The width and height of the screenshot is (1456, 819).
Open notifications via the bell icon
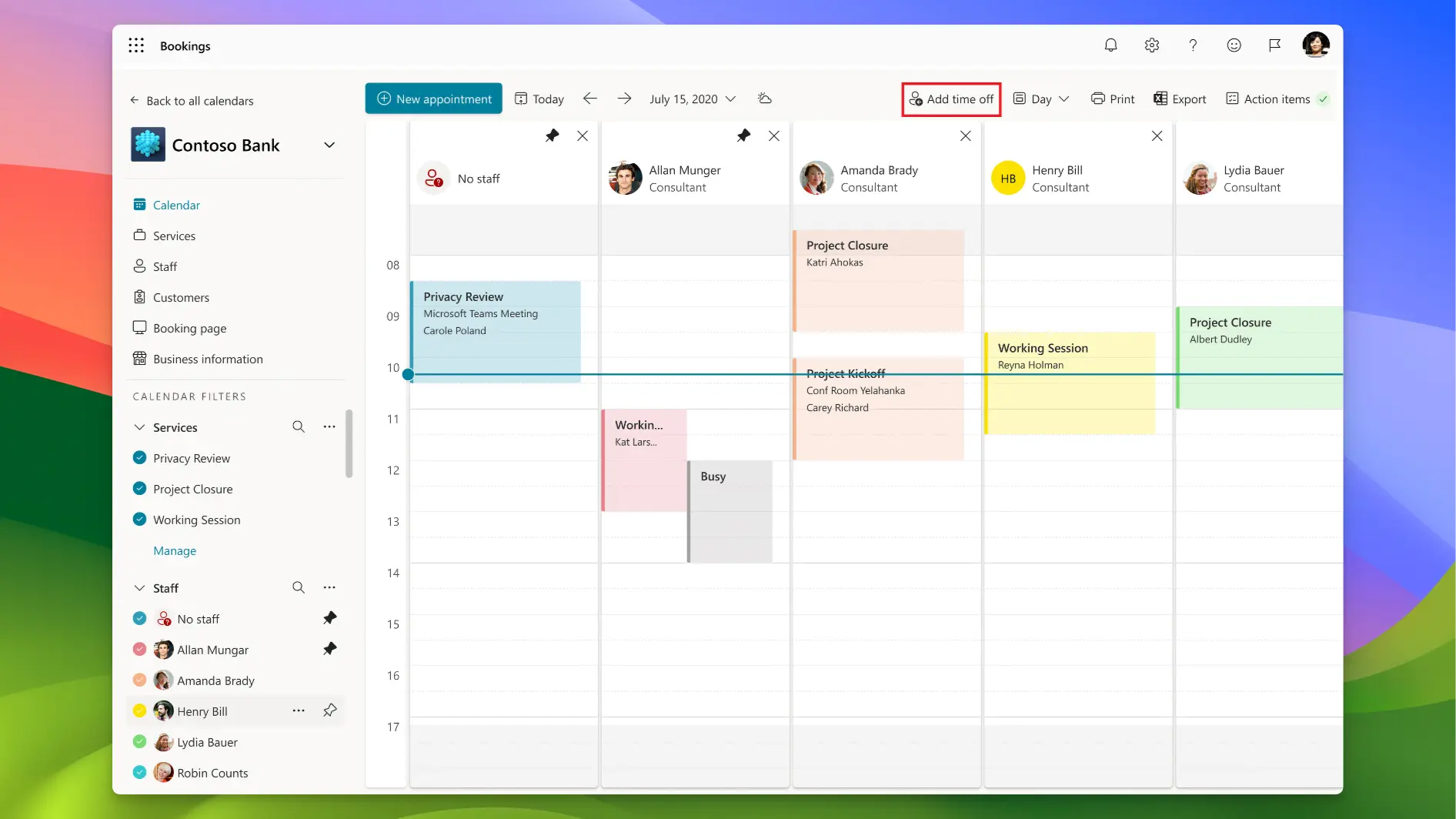[x=1110, y=45]
